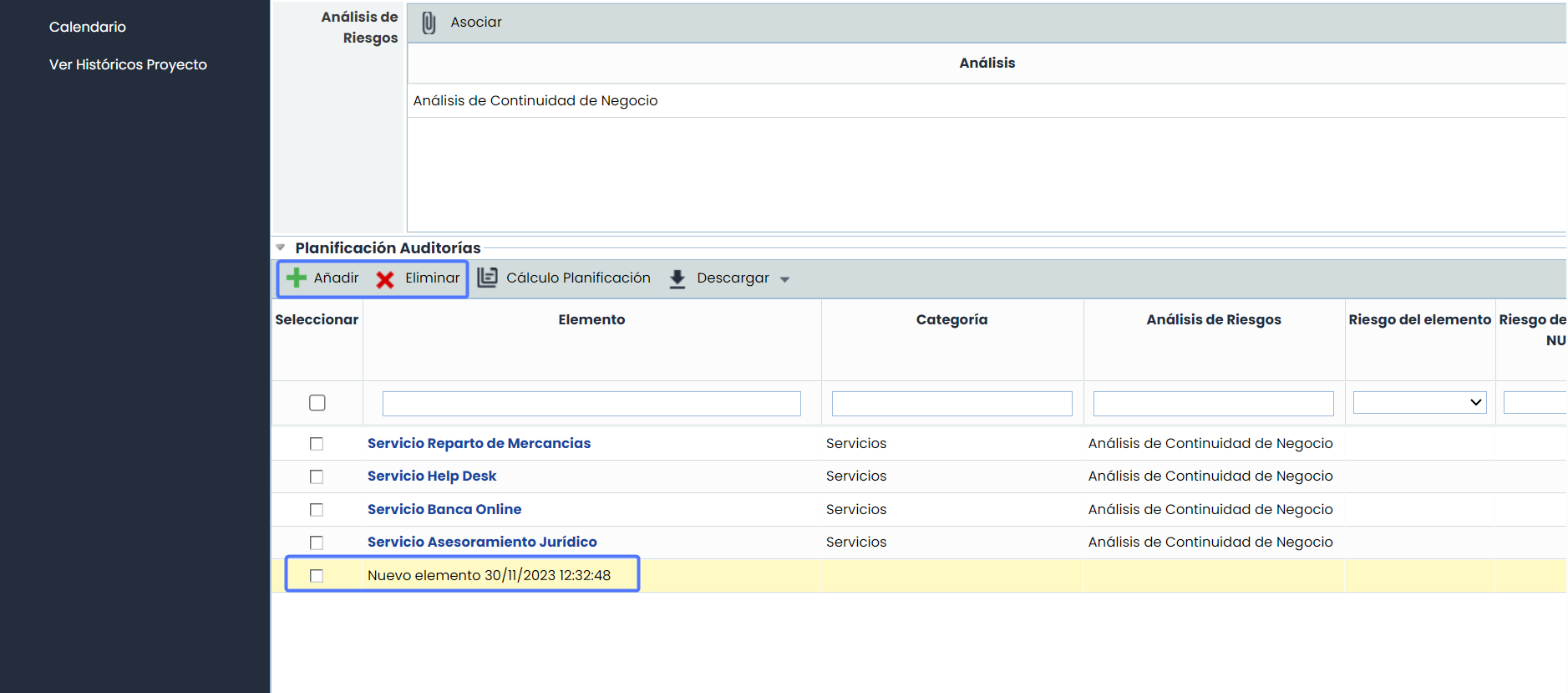Image resolution: width=1568 pixels, height=693 pixels.
Task: Click the Cálculo Planificación icon
Action: pyautogui.click(x=488, y=278)
